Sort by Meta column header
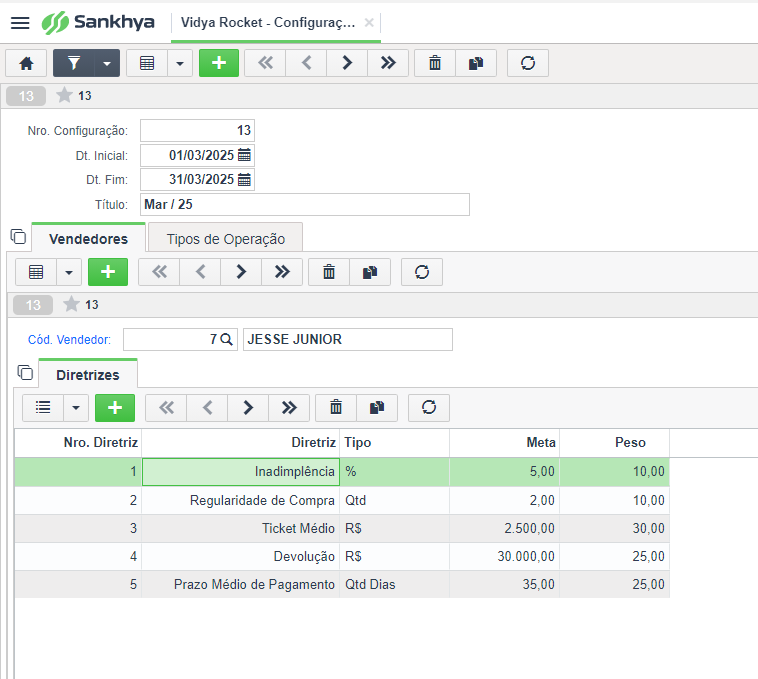 pos(505,442)
